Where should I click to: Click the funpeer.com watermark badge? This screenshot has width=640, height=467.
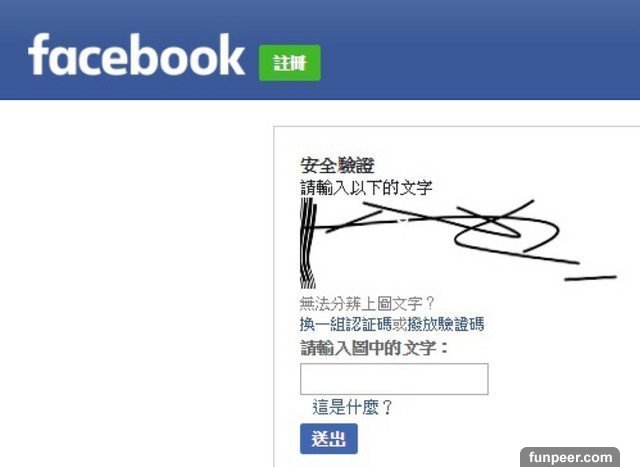tap(570, 457)
